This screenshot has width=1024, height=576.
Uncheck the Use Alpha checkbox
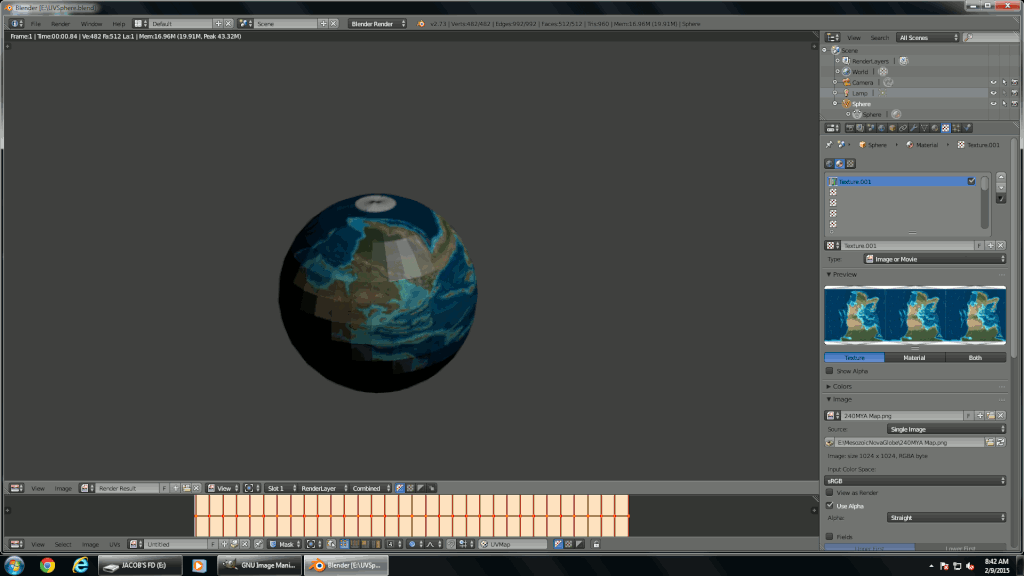(829, 506)
